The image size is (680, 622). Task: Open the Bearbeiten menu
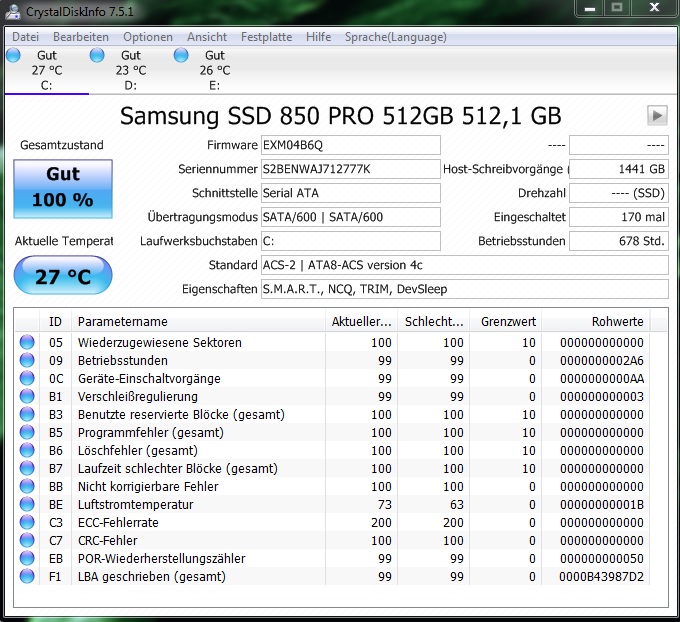pyautogui.click(x=81, y=37)
